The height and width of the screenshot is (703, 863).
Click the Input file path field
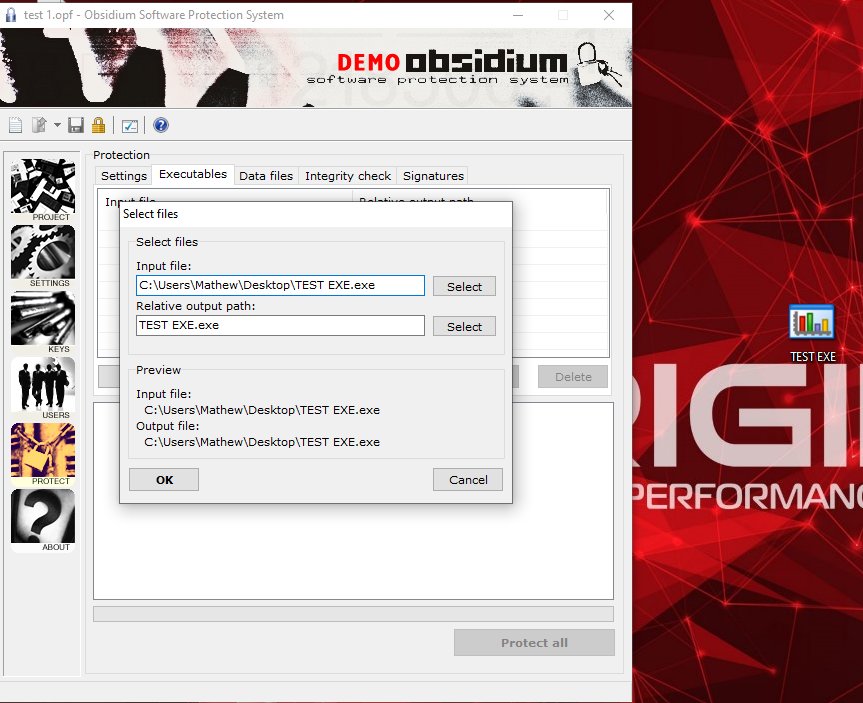pos(280,285)
